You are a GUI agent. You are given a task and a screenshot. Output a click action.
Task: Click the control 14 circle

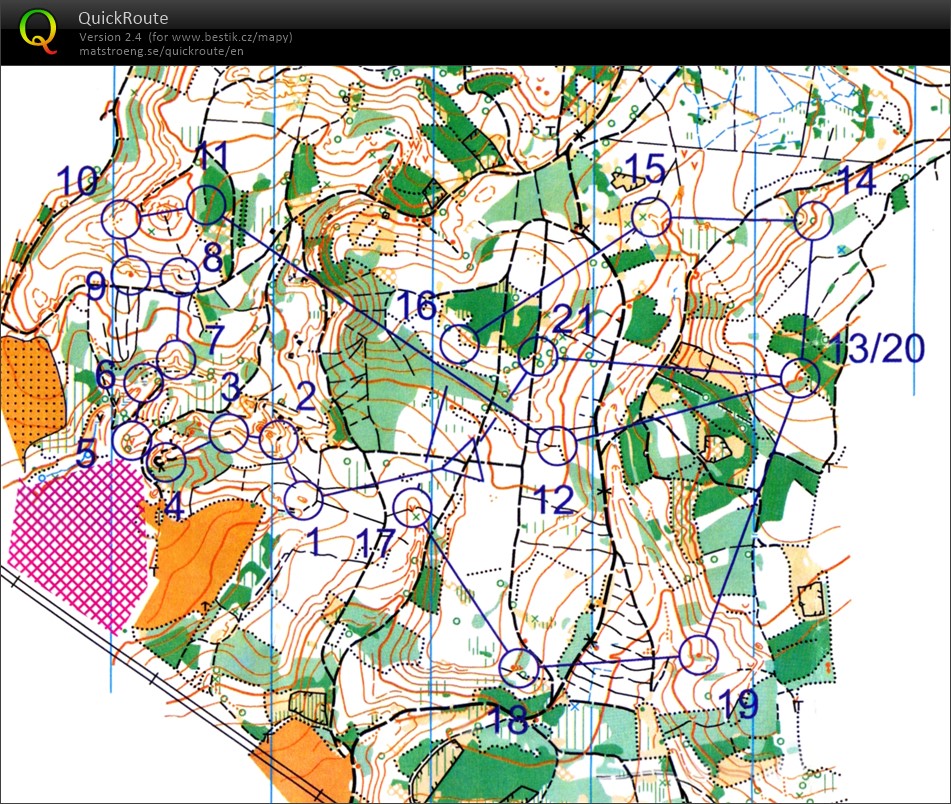(813, 221)
